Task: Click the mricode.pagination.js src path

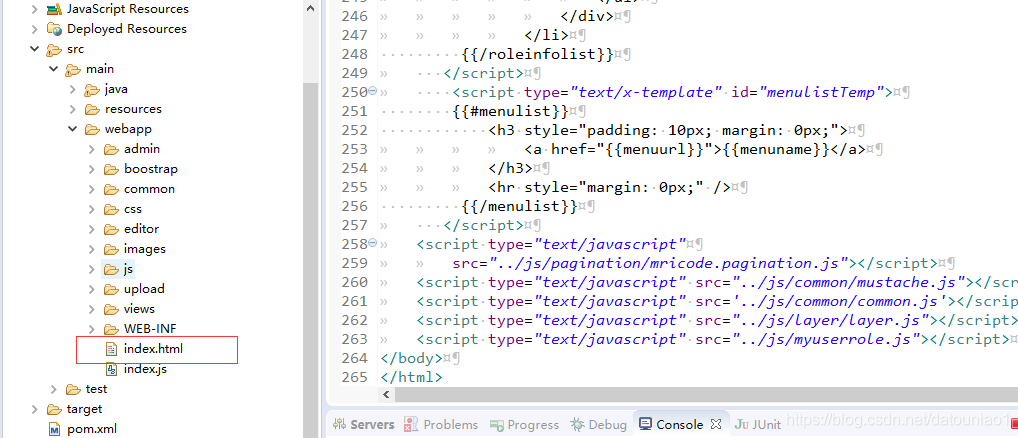Action: (670, 263)
